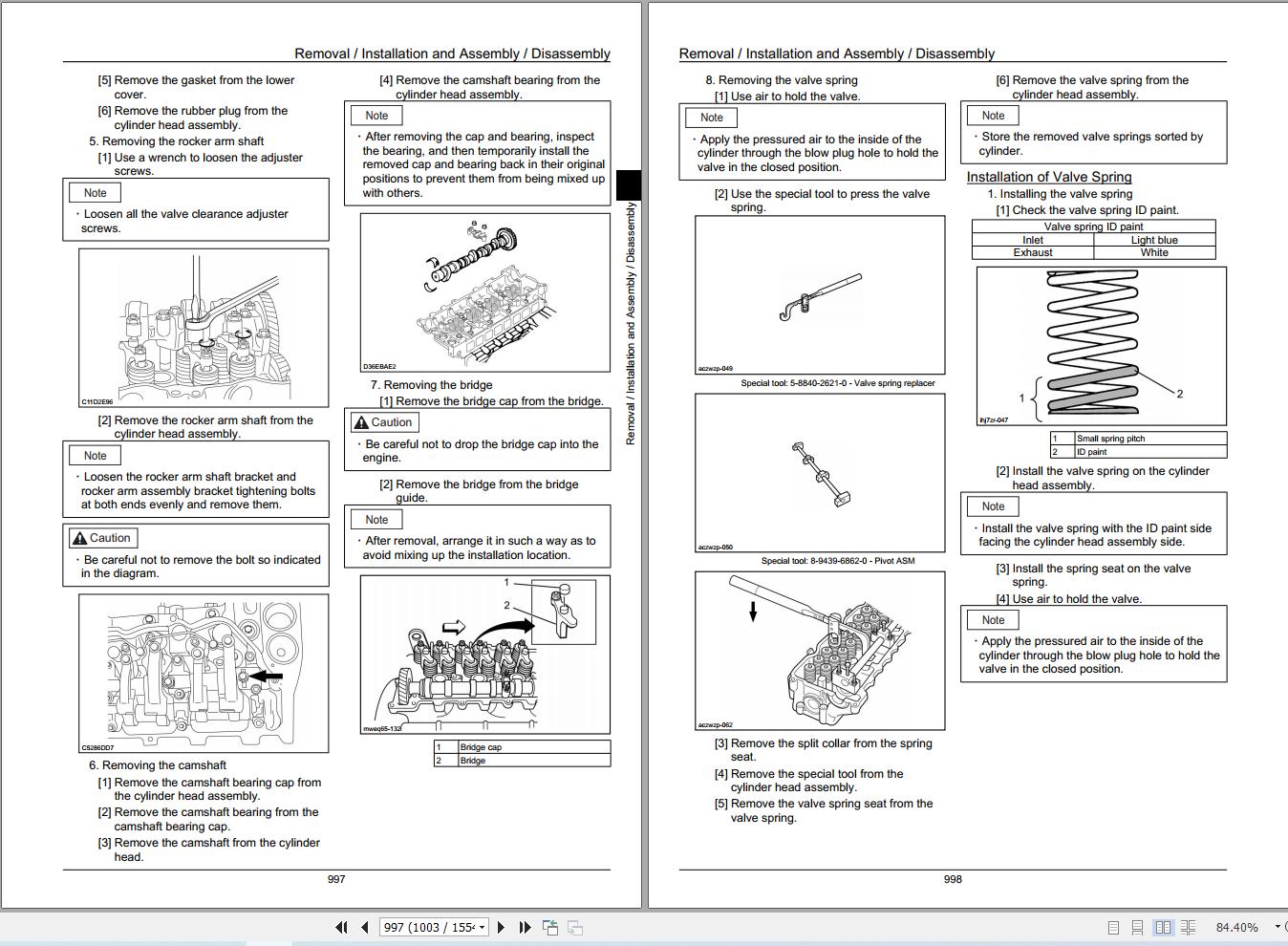1288x946 pixels.
Task: Go back to previous view icon
Action: 550,927
